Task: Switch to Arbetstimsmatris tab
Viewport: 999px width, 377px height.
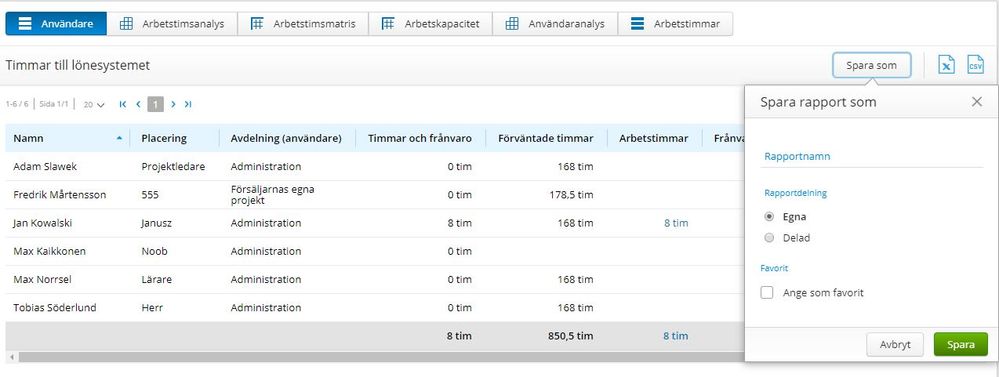Action: pos(303,24)
